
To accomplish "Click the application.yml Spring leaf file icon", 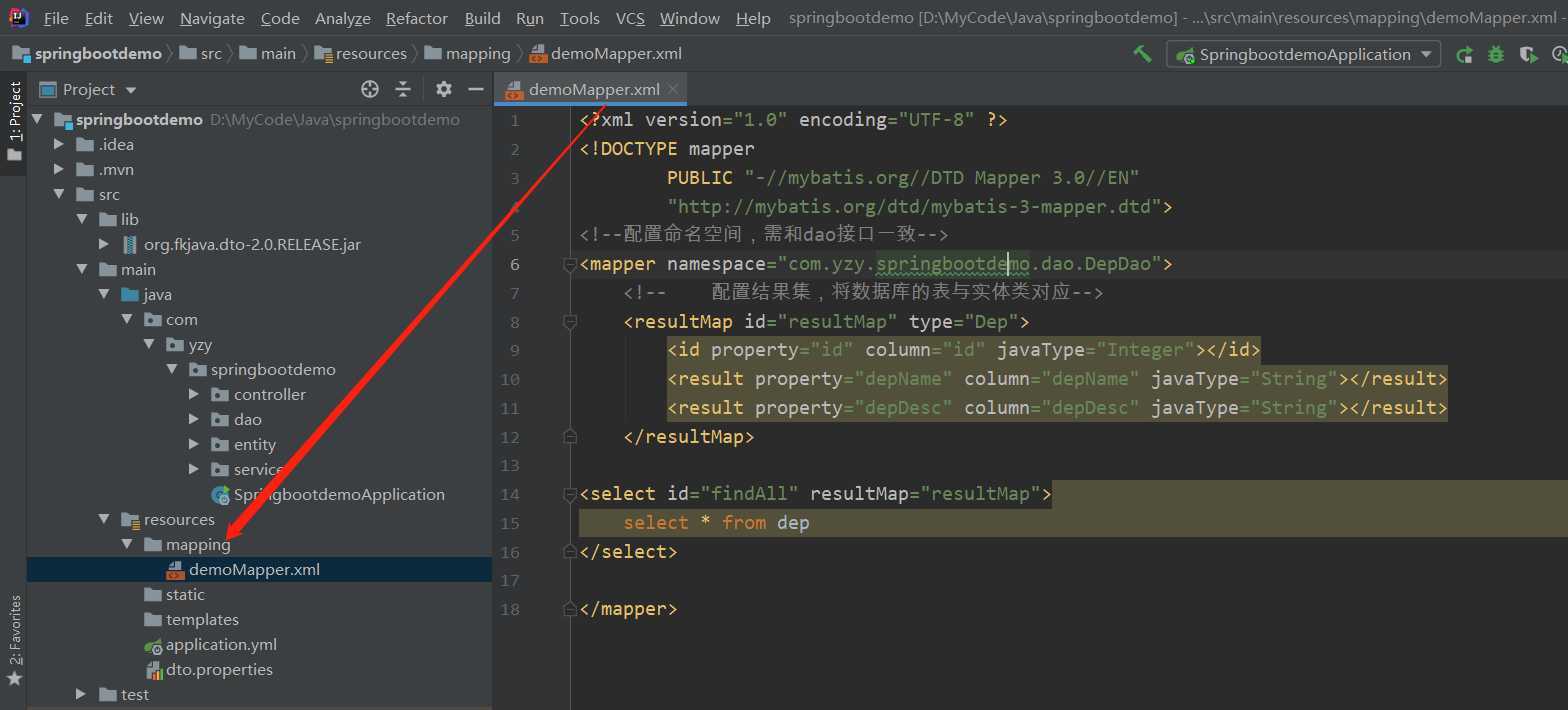I will pyautogui.click(x=153, y=645).
